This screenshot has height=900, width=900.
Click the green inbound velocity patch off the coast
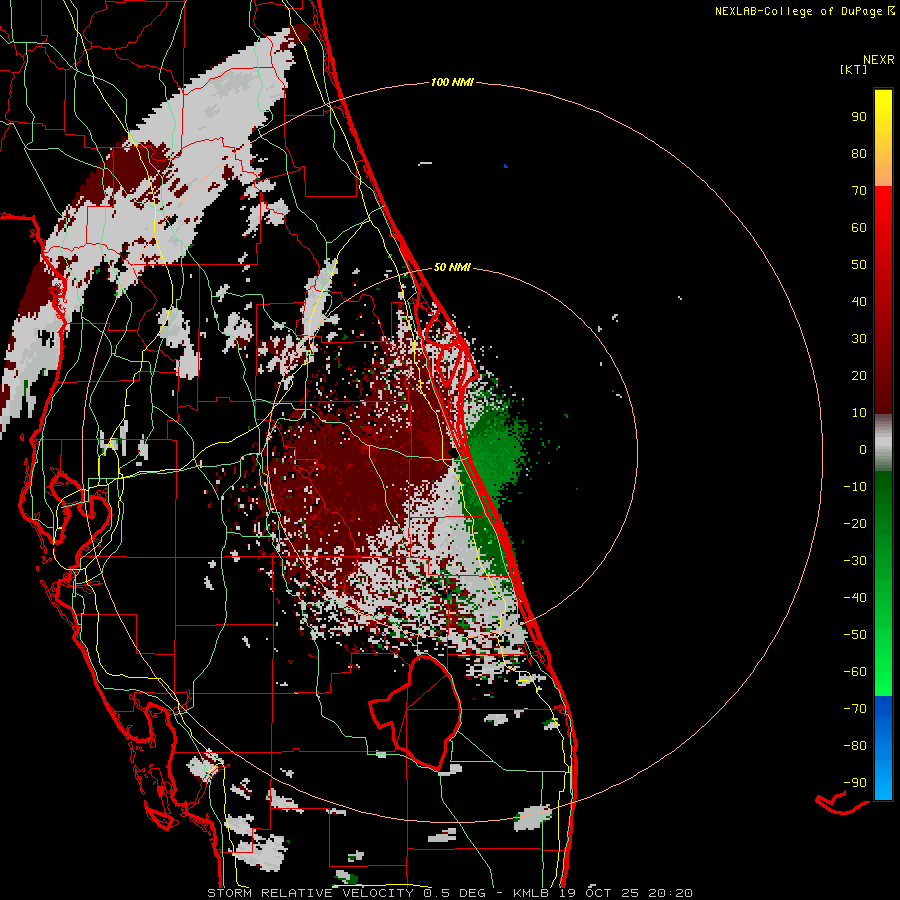coord(495,453)
